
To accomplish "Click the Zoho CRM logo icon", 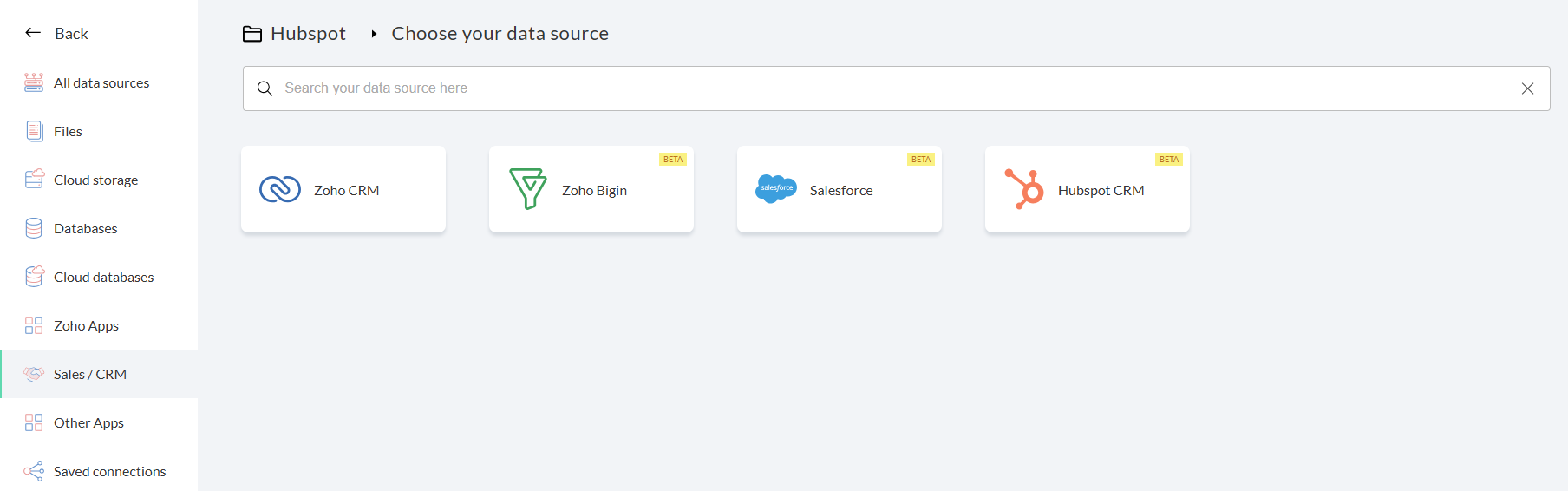I will [280, 189].
